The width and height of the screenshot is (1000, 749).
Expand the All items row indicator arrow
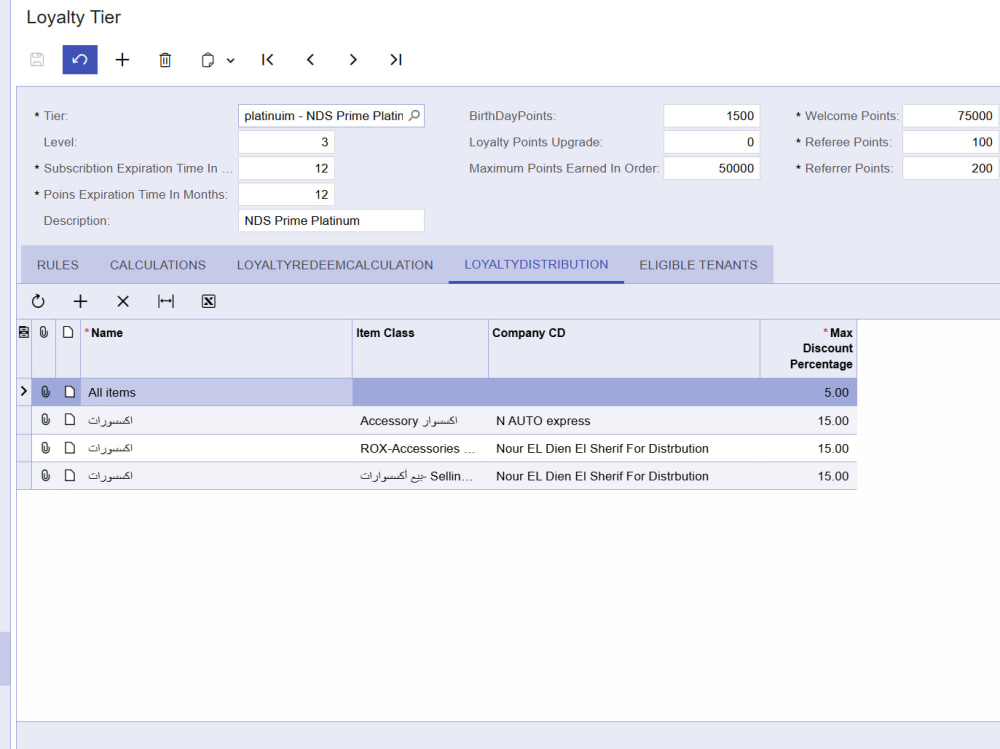point(24,391)
